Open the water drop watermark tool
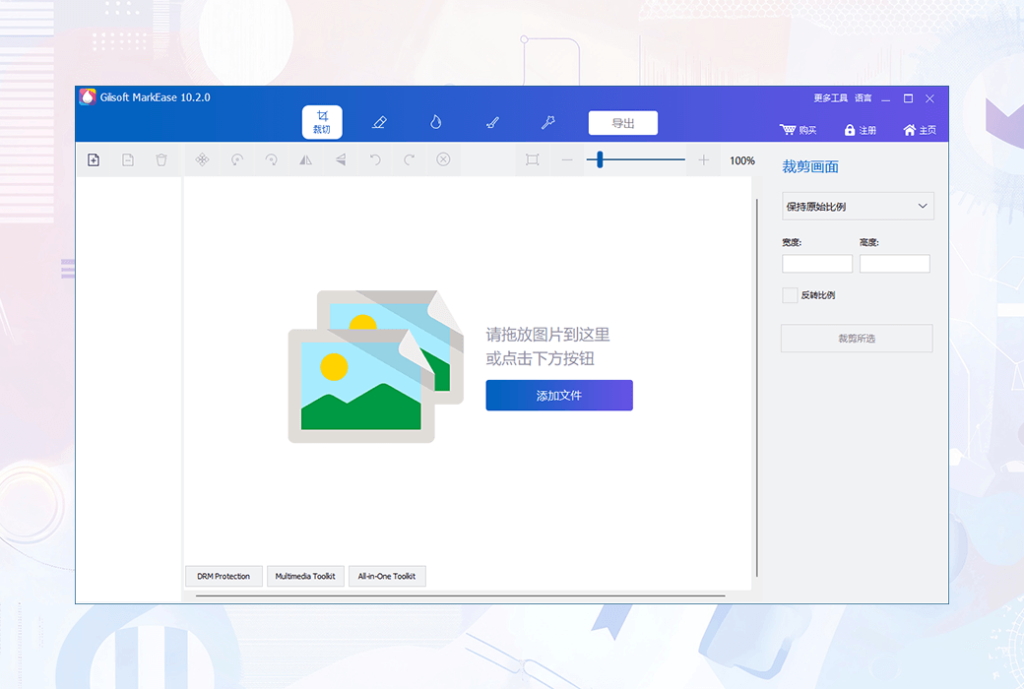The height and width of the screenshot is (689, 1024). 436,122
